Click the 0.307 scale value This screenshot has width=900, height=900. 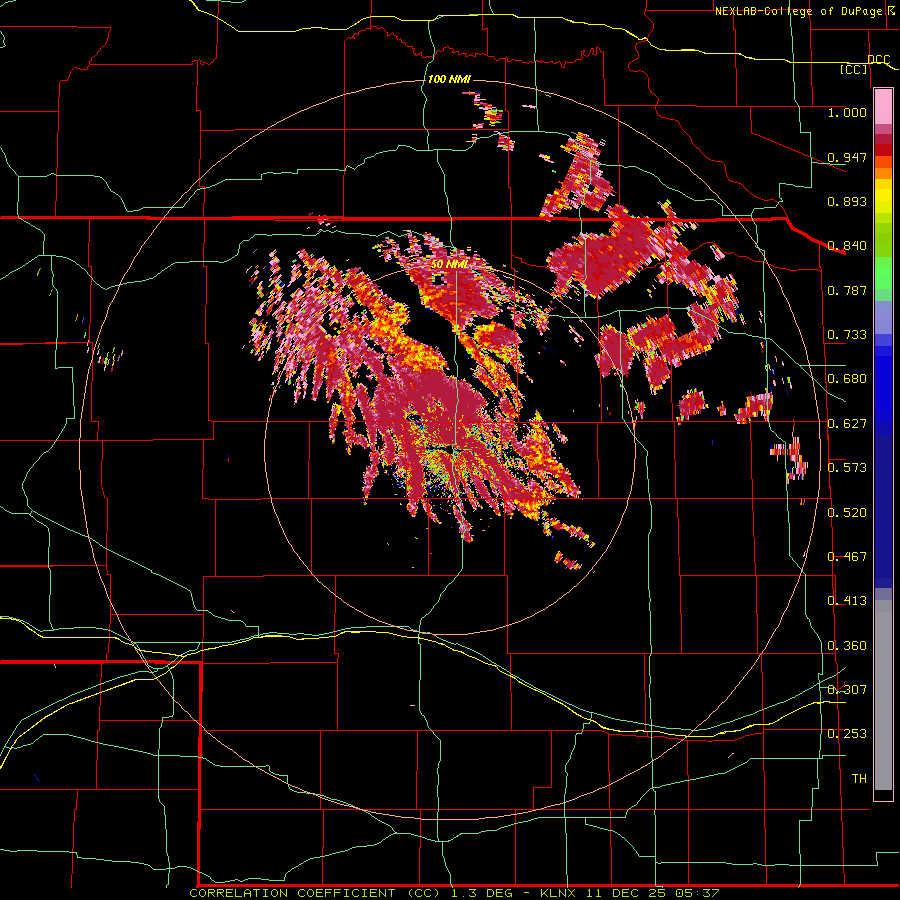pos(847,690)
